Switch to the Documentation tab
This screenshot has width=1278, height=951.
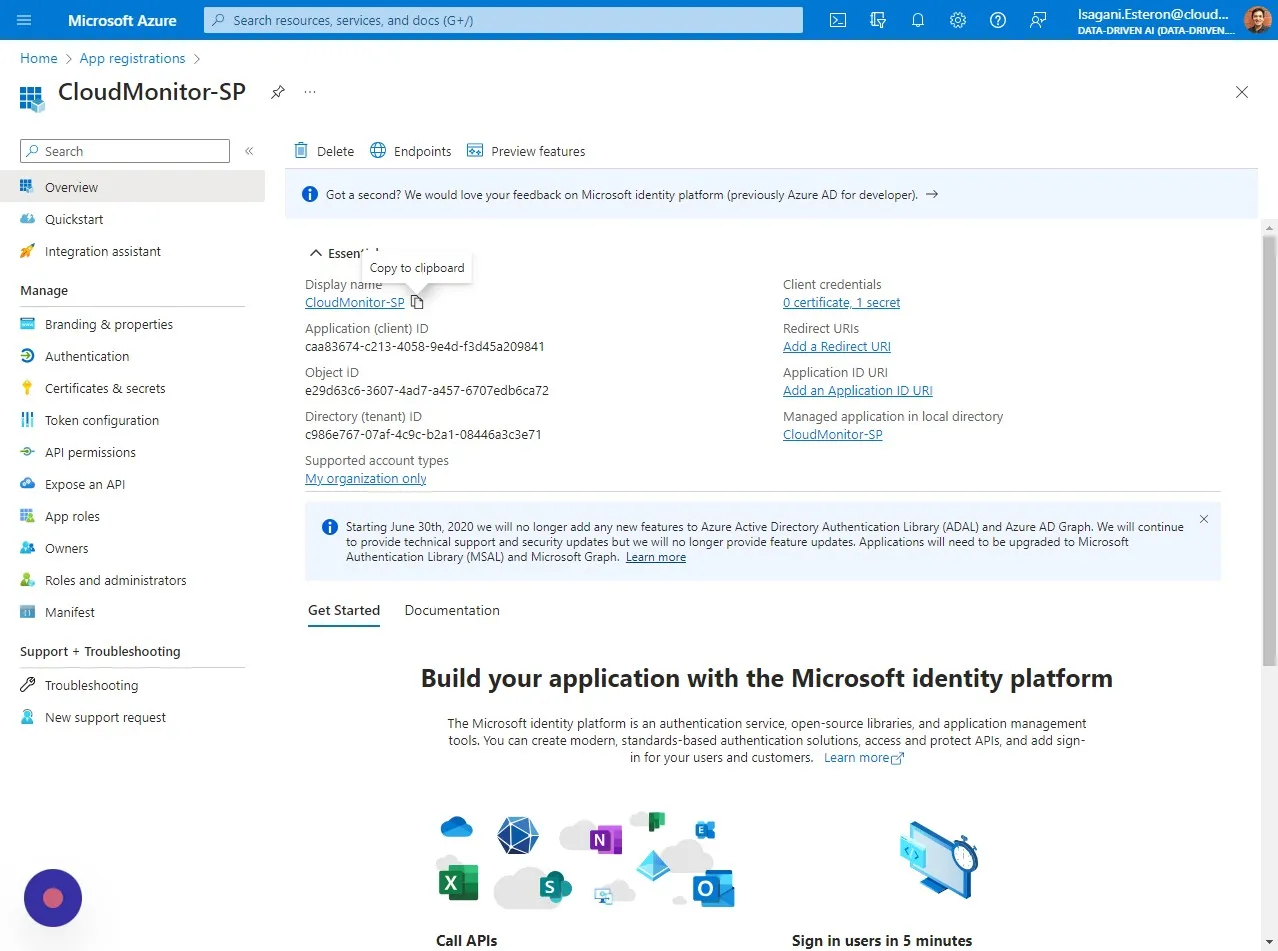pyautogui.click(x=452, y=610)
